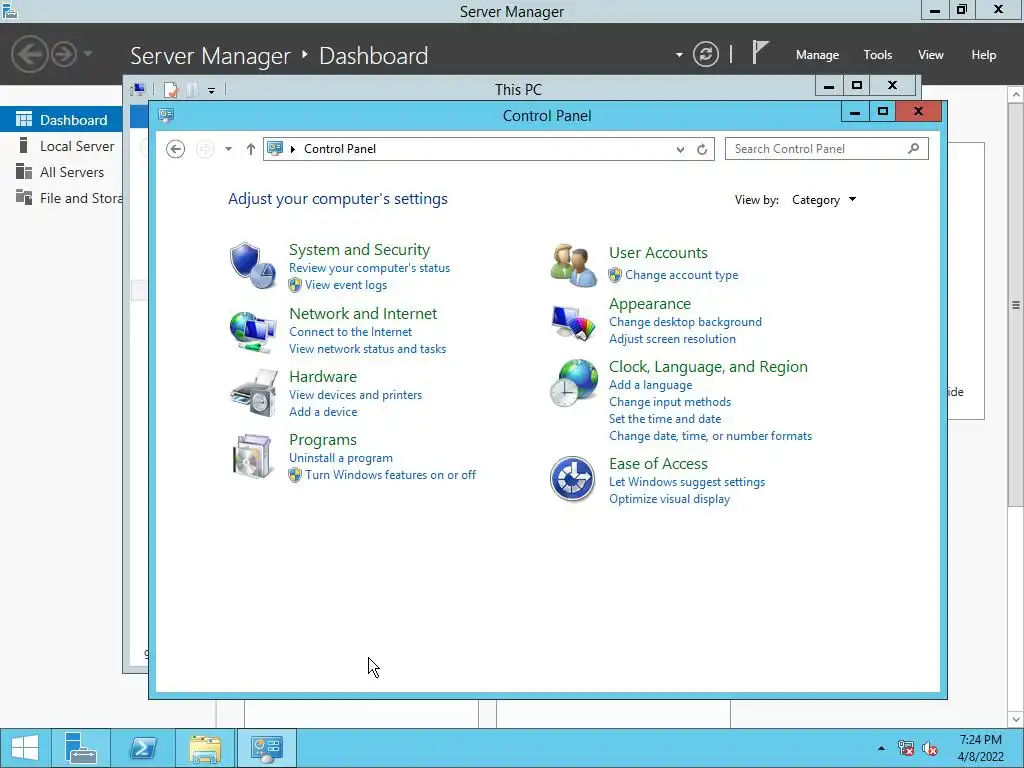The image size is (1024, 768).
Task: Select All Servers in the sidebar
Action: click(61, 172)
